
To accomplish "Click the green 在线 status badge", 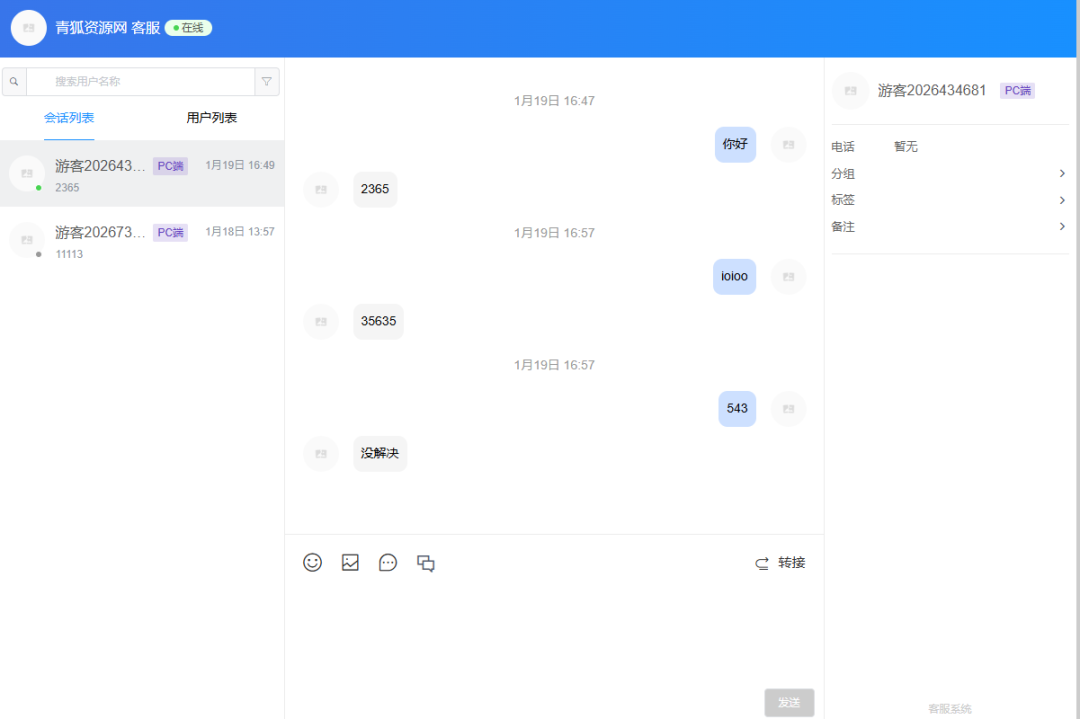I will pos(188,27).
